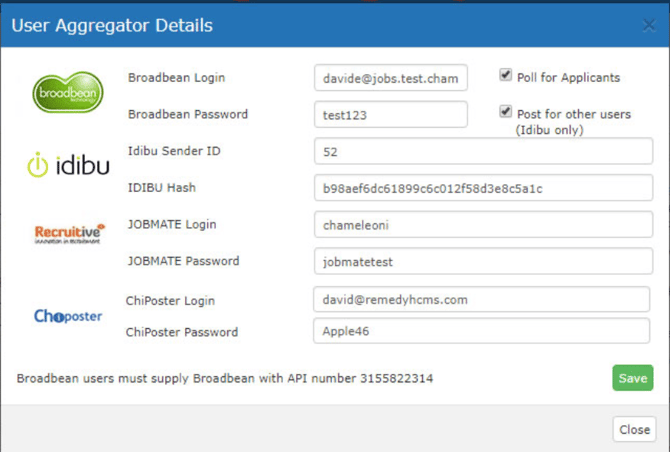Click the idibu logo
Image resolution: width=670 pixels, height=452 pixels.
point(68,165)
